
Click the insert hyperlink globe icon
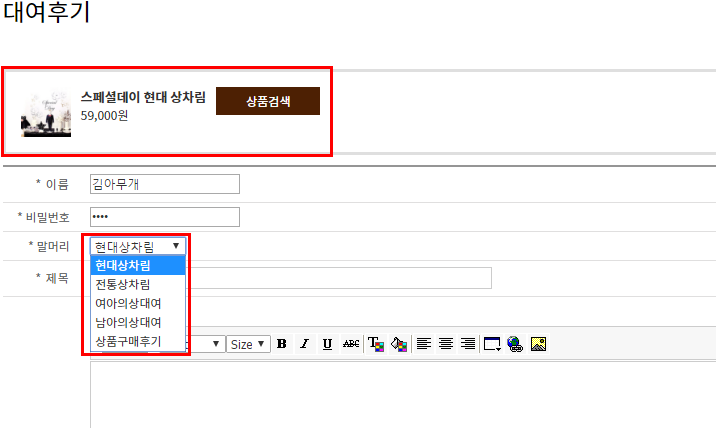tap(516, 344)
